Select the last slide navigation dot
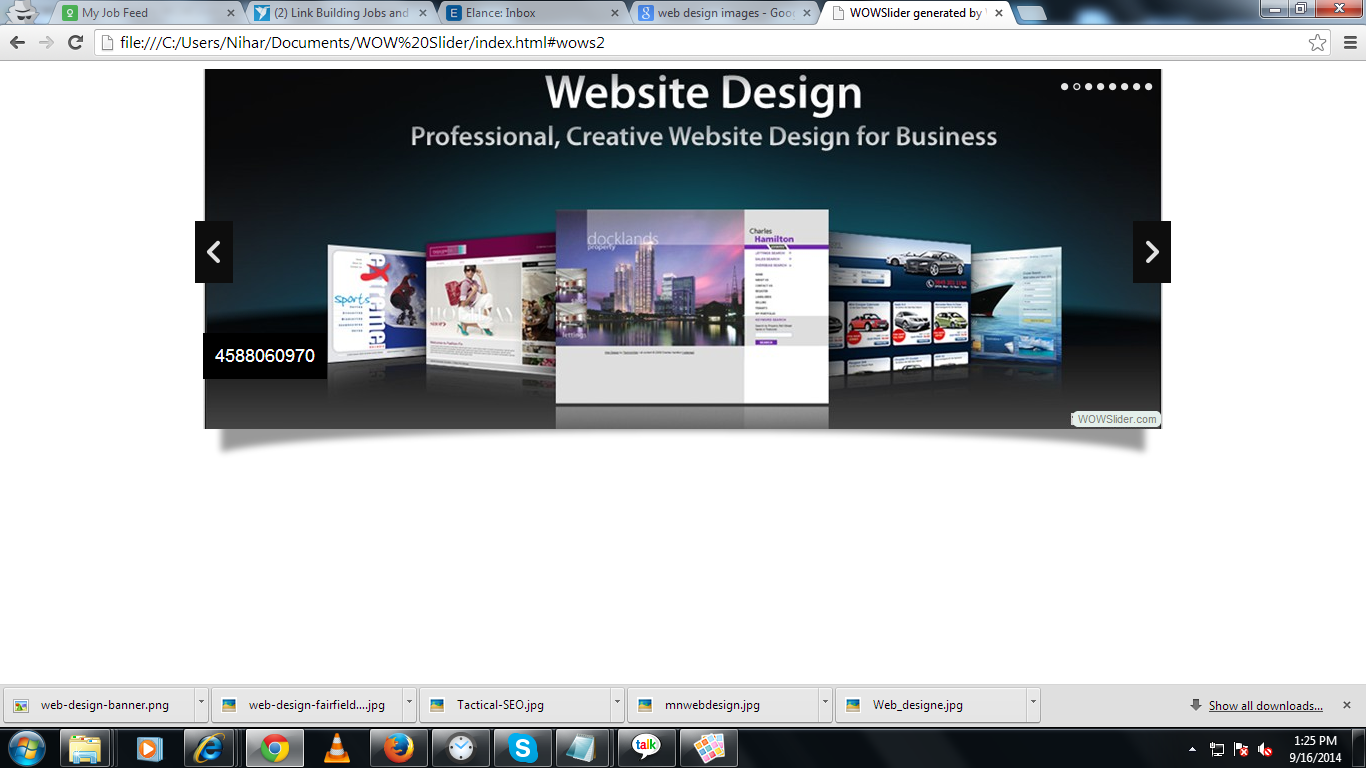 click(x=1149, y=86)
